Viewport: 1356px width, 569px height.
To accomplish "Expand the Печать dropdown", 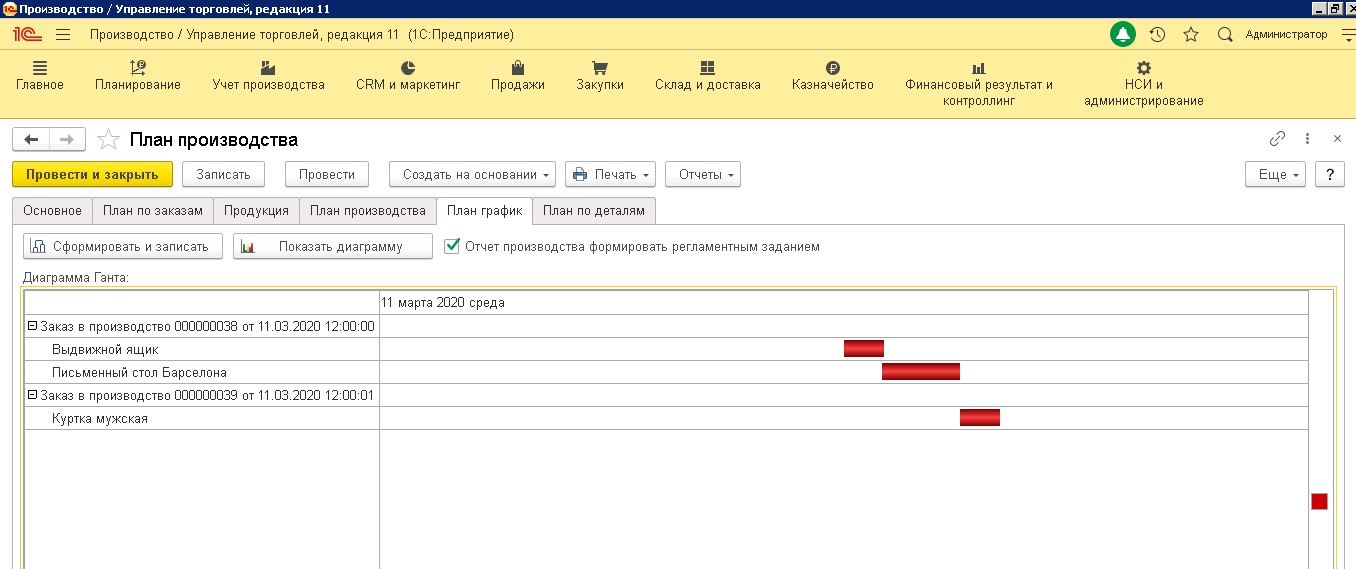I will [609, 174].
